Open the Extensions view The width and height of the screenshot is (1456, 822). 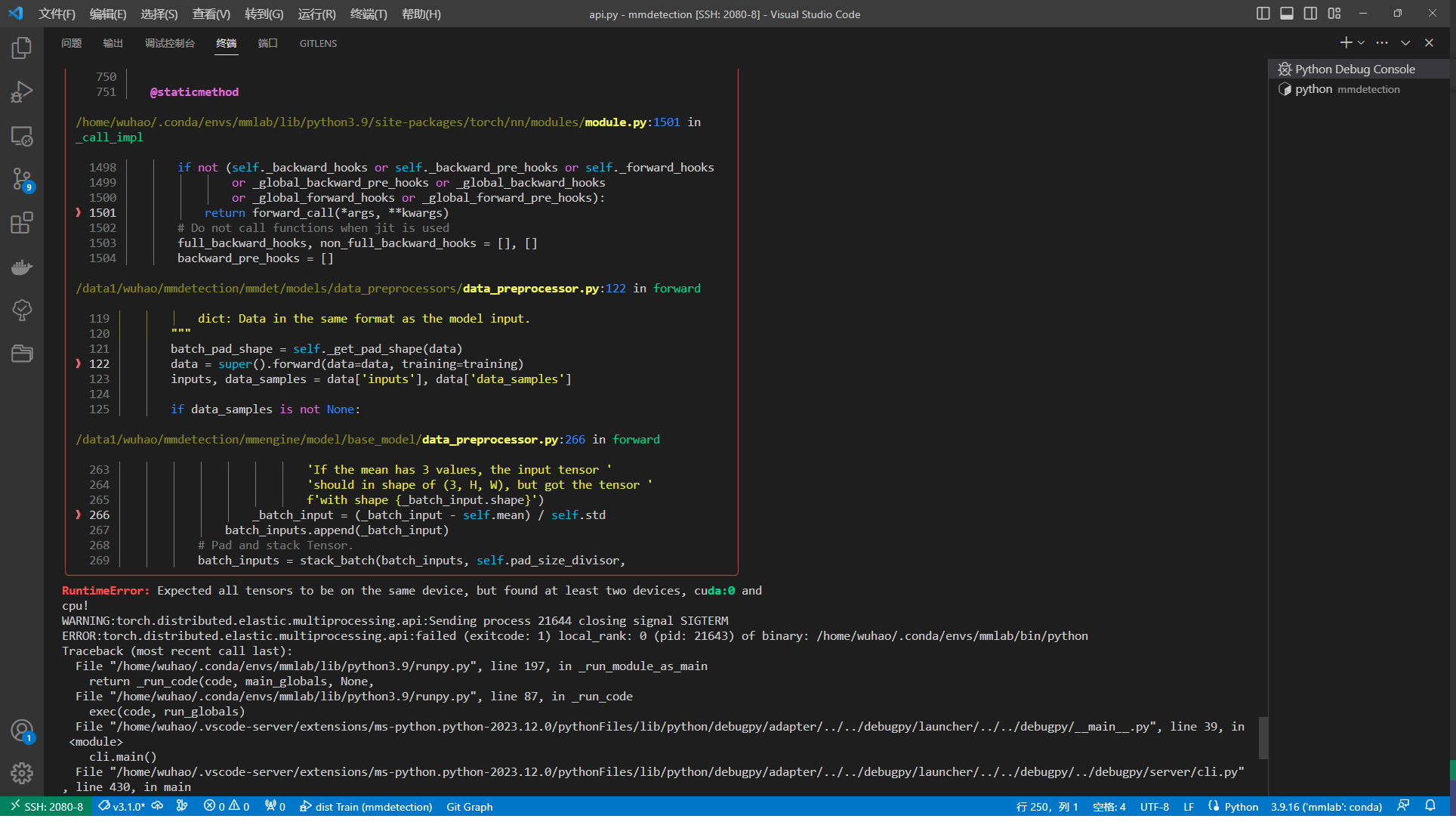pos(21,223)
